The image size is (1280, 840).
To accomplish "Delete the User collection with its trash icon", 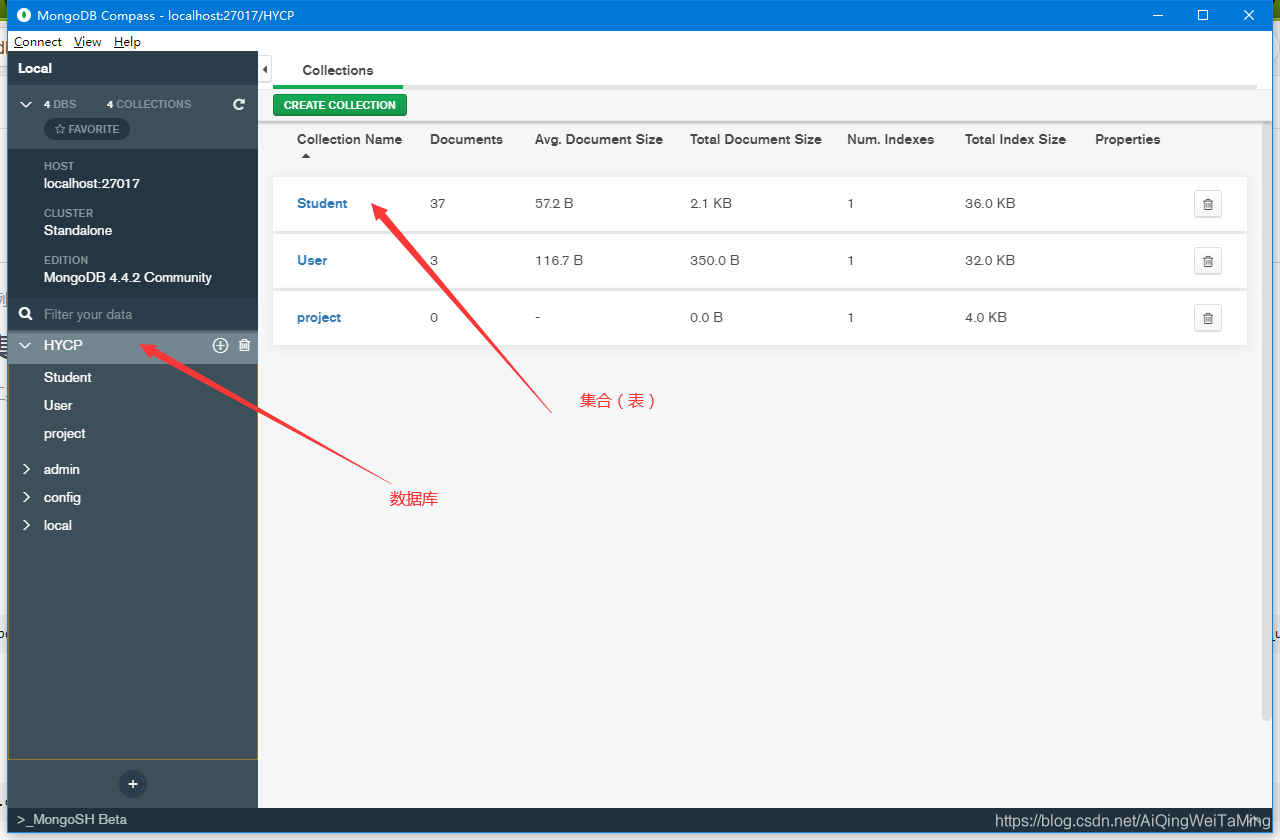I will click(x=1207, y=260).
